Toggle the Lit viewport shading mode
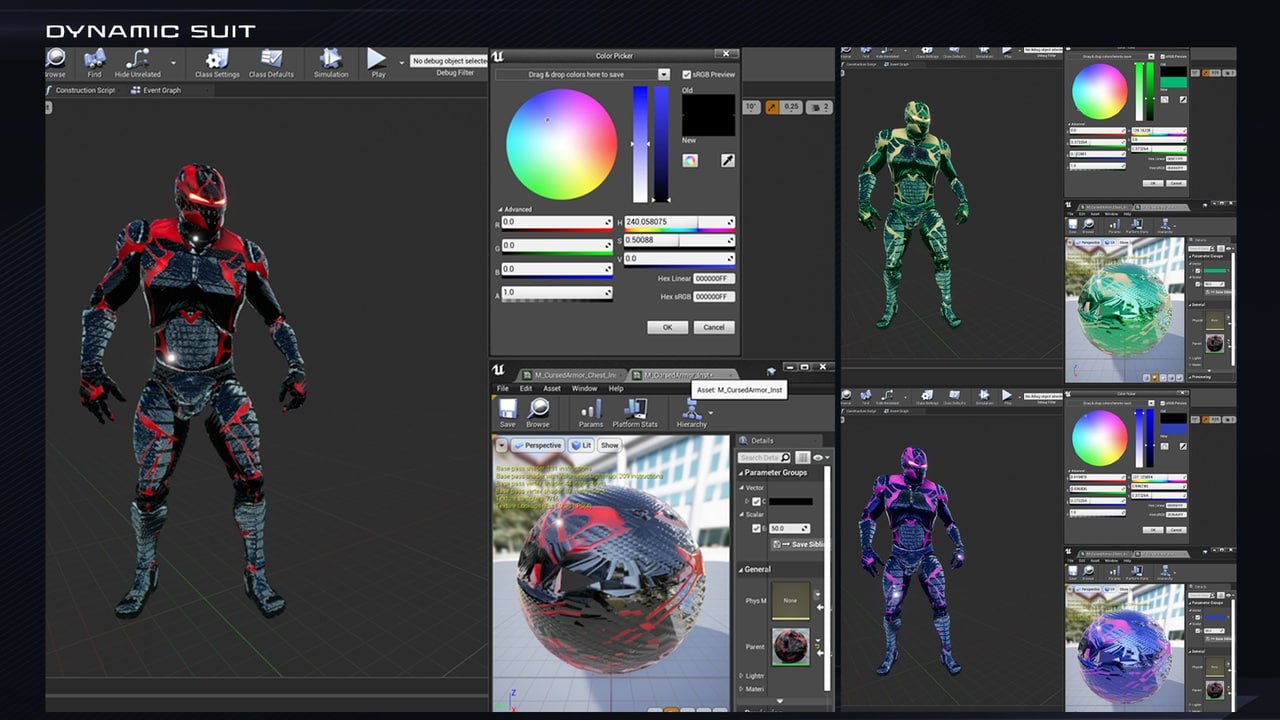This screenshot has width=1280, height=720. click(x=582, y=445)
